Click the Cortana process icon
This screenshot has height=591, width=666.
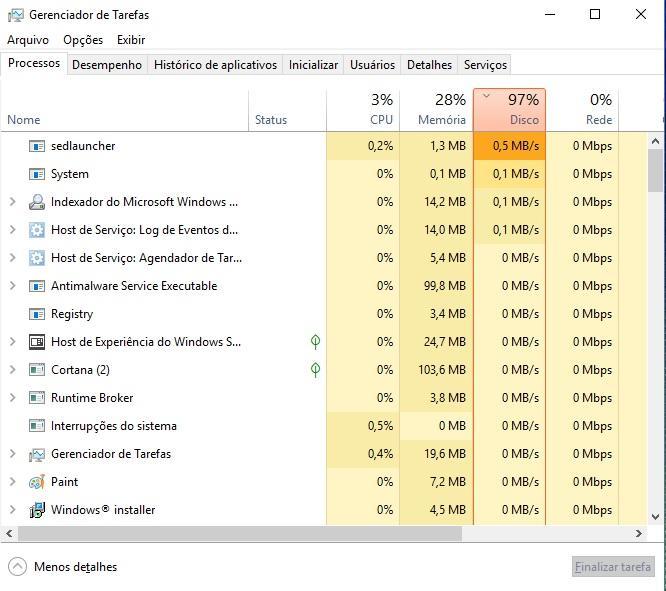click(x=37, y=370)
